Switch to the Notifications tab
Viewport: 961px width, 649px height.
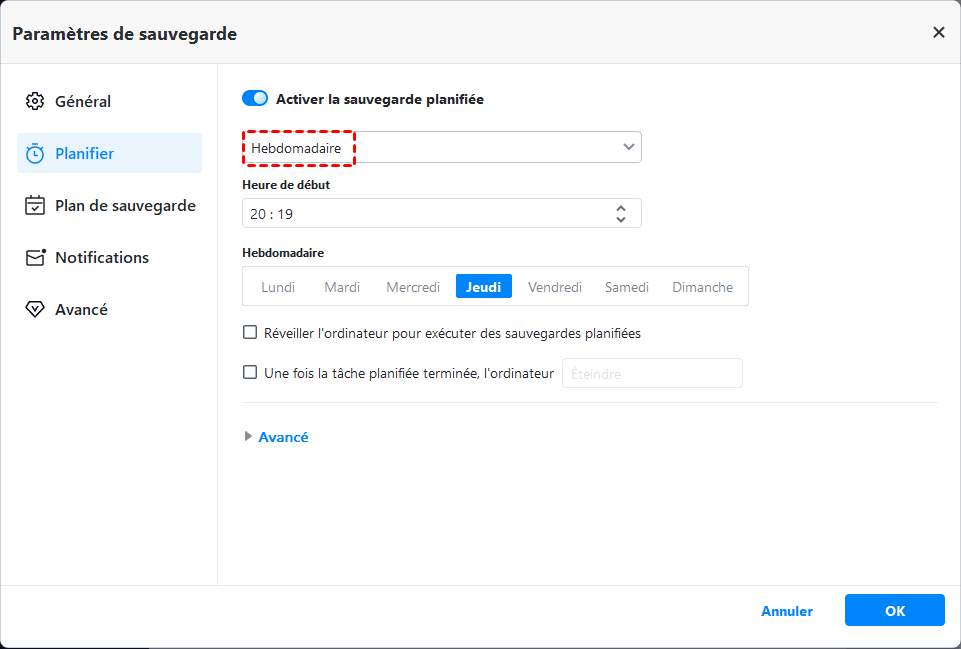coord(102,257)
